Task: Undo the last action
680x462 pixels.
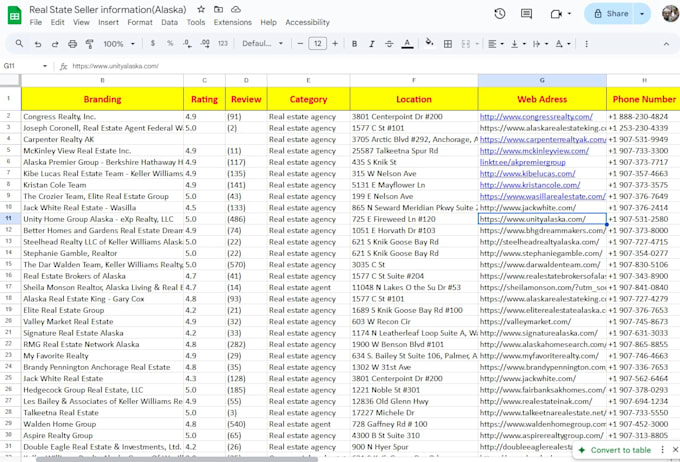Action: point(38,44)
